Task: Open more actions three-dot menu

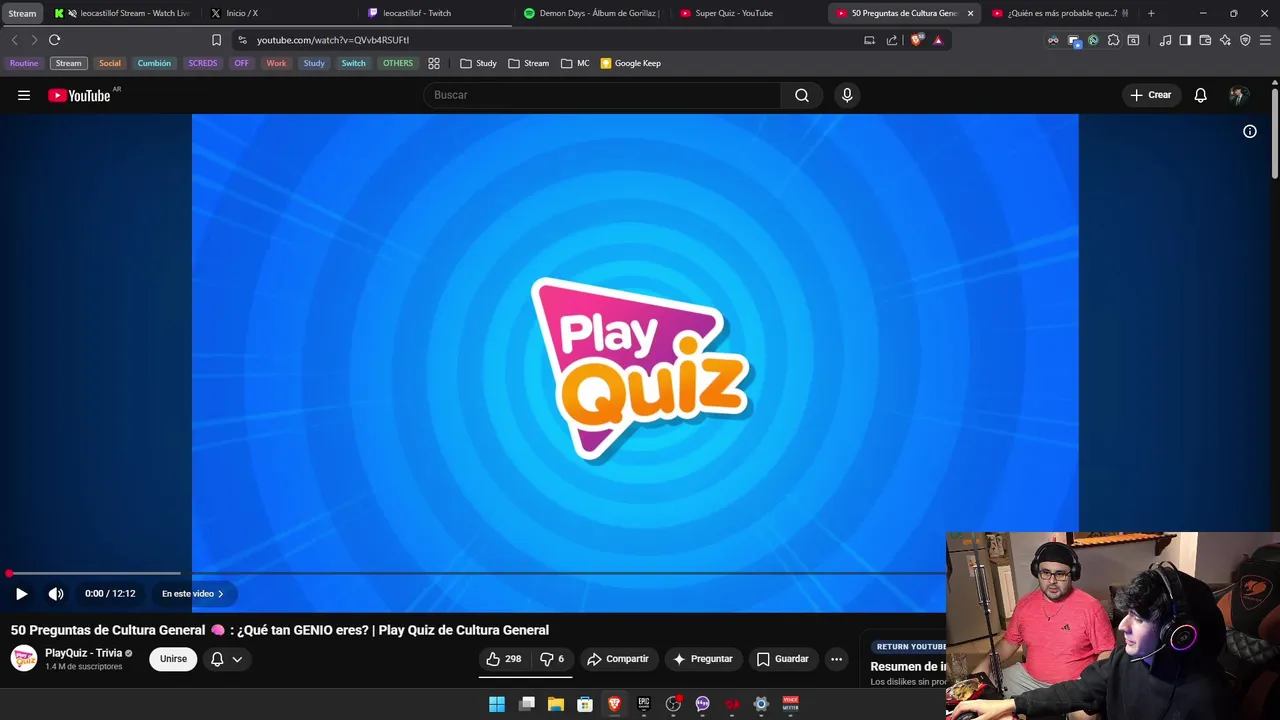Action: pos(836,659)
